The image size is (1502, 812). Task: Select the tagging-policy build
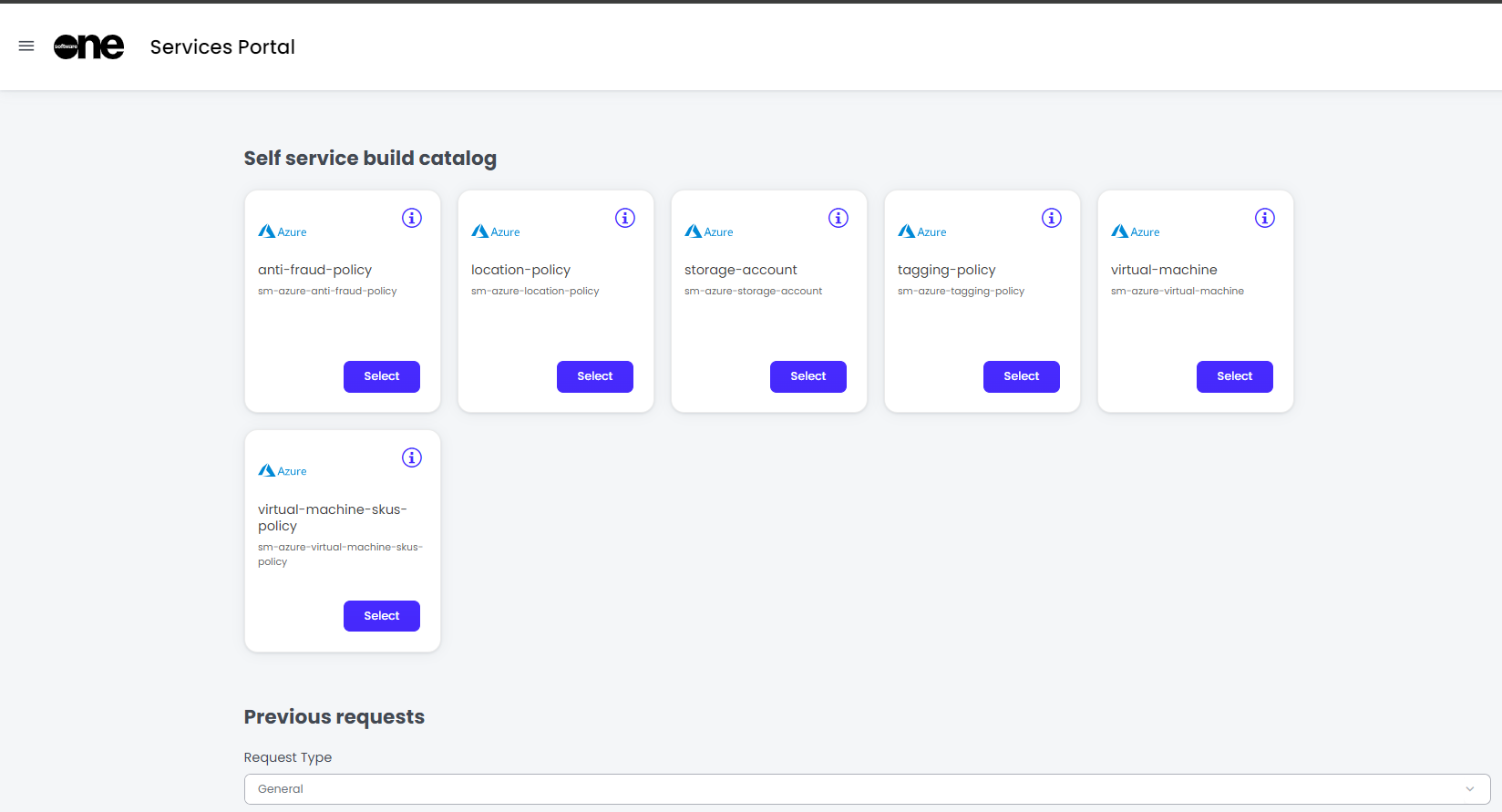pyautogui.click(x=1022, y=376)
